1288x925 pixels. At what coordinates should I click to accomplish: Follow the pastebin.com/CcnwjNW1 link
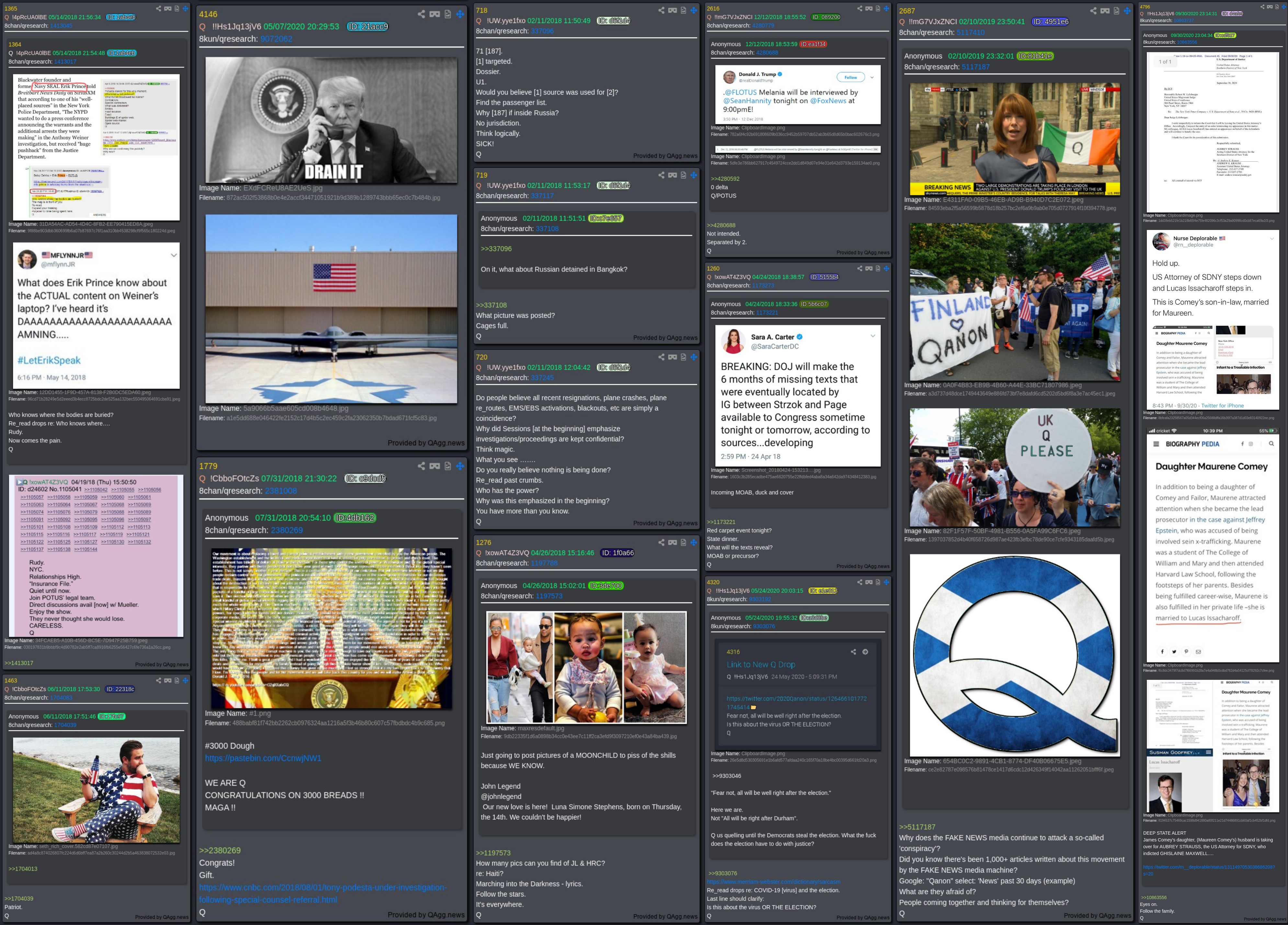tap(263, 758)
